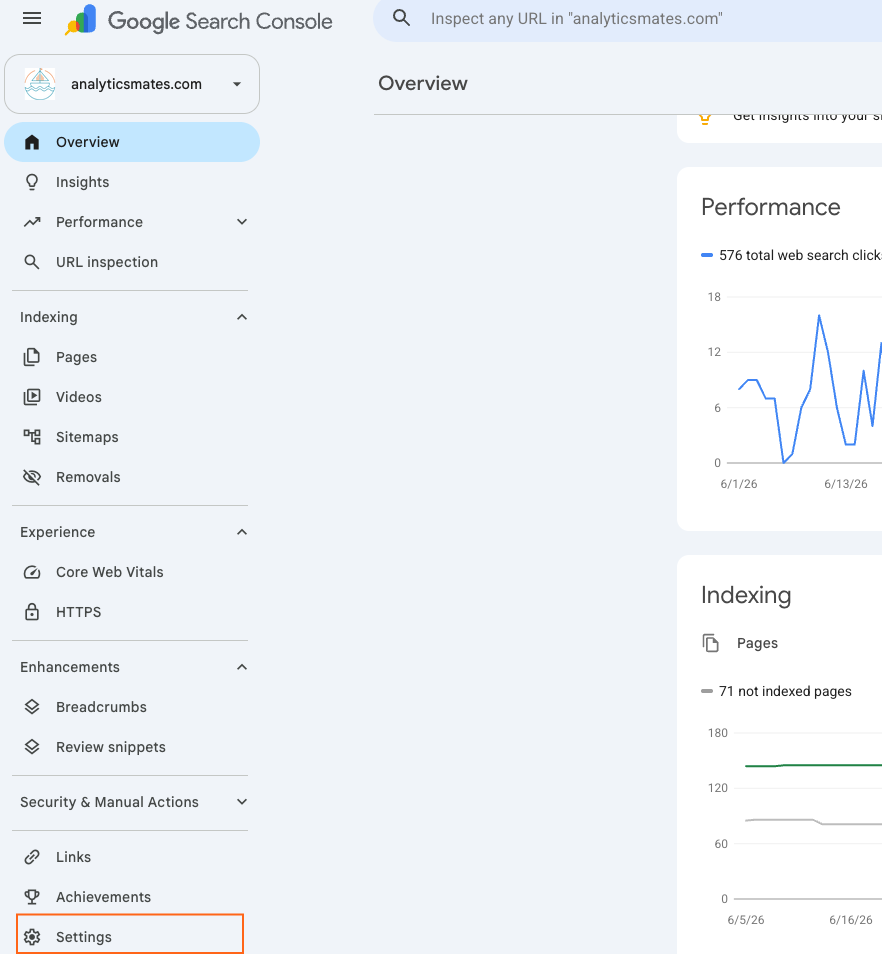The image size is (882, 954).
Task: Open the Achievements page
Action: point(132,897)
